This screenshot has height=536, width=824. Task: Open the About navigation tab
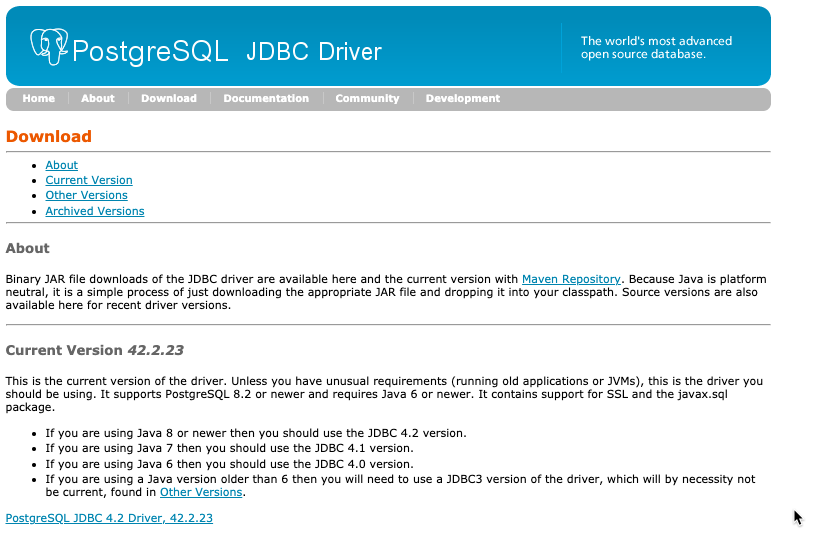(x=98, y=98)
